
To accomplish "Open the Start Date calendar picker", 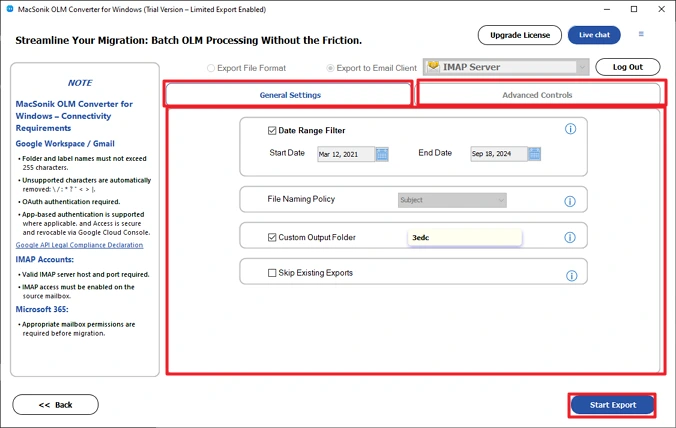I will pos(382,154).
